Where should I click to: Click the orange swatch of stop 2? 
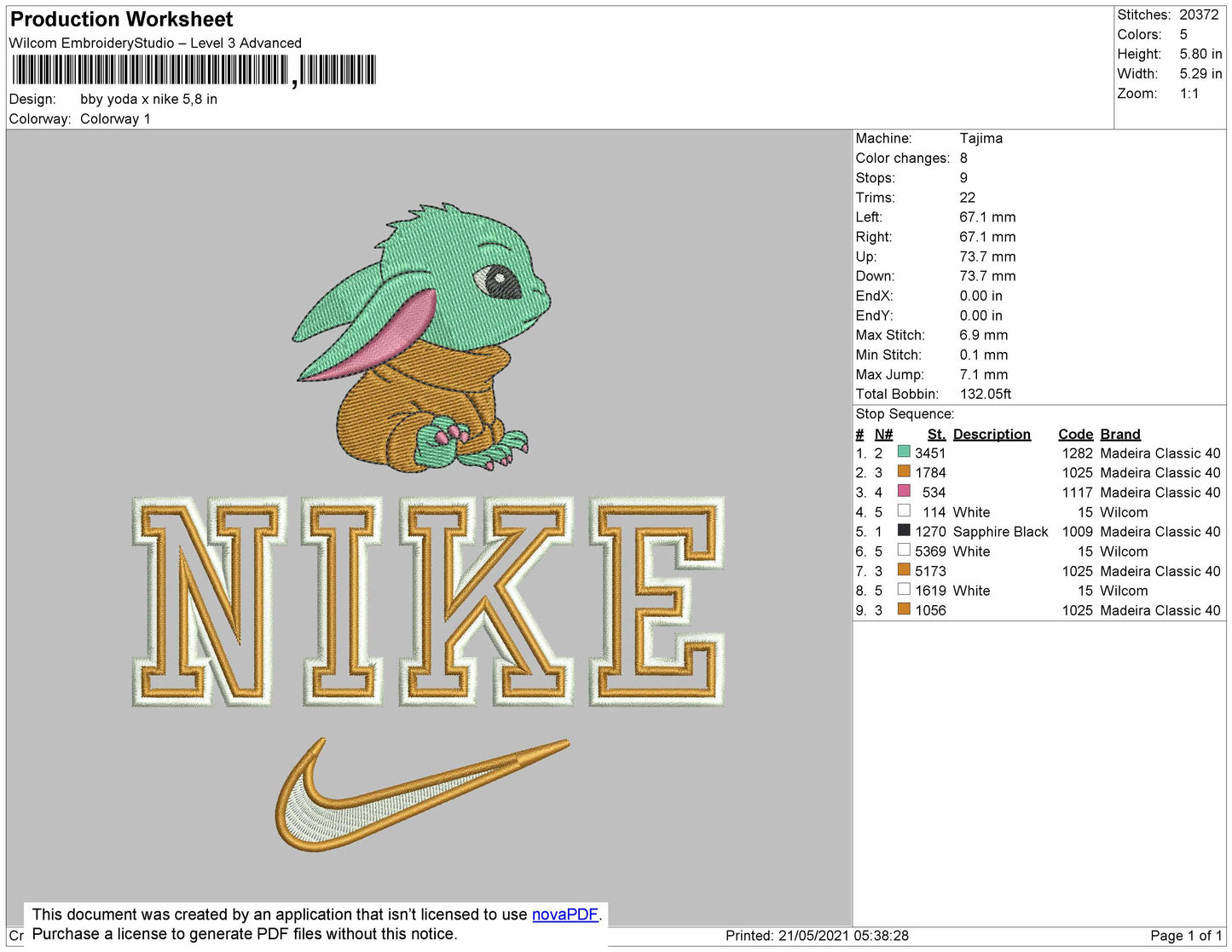(904, 471)
